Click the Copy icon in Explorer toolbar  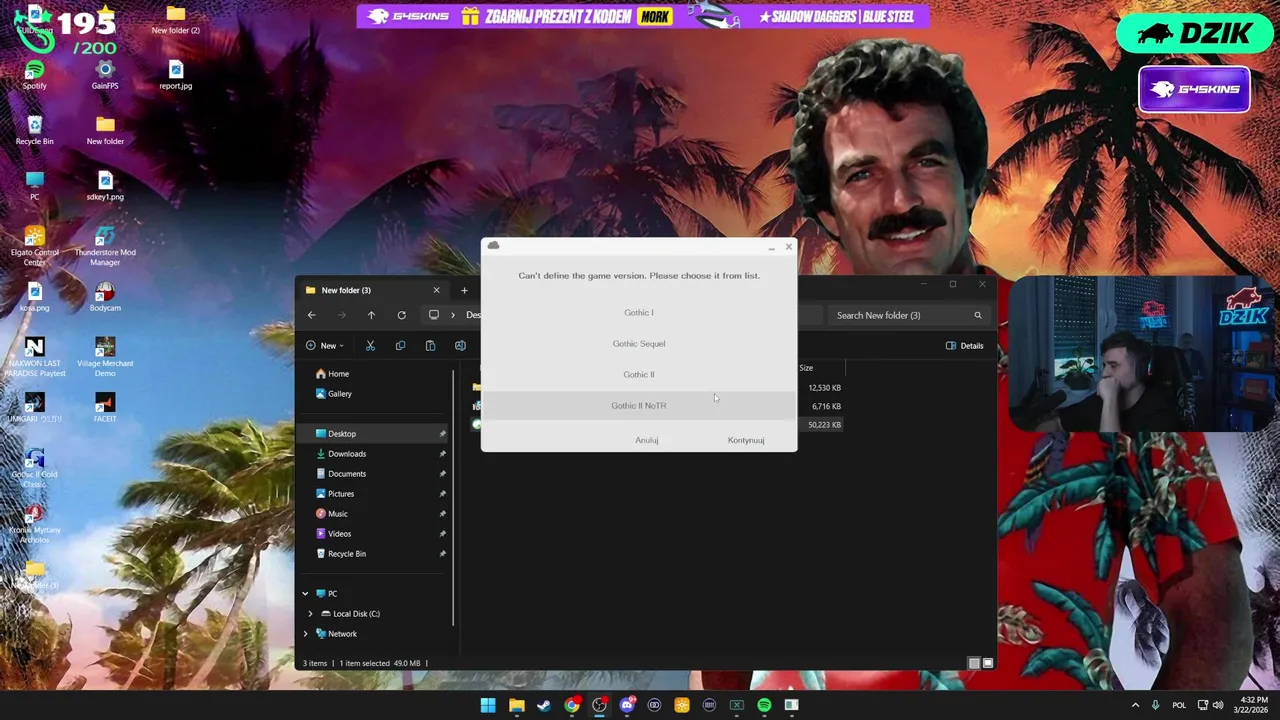point(400,345)
